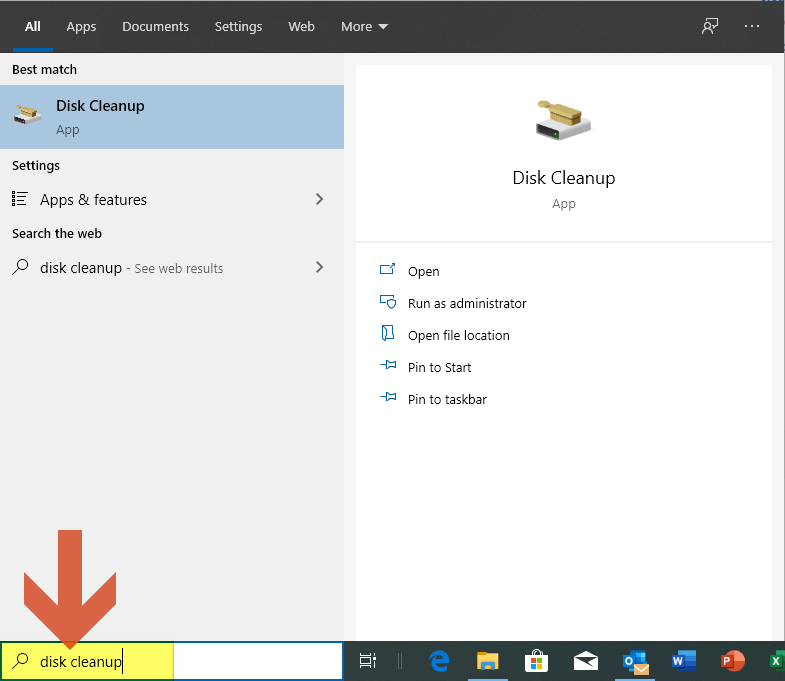Click the Pin to taskbar pin icon
The width and height of the screenshot is (785, 681).
point(388,397)
